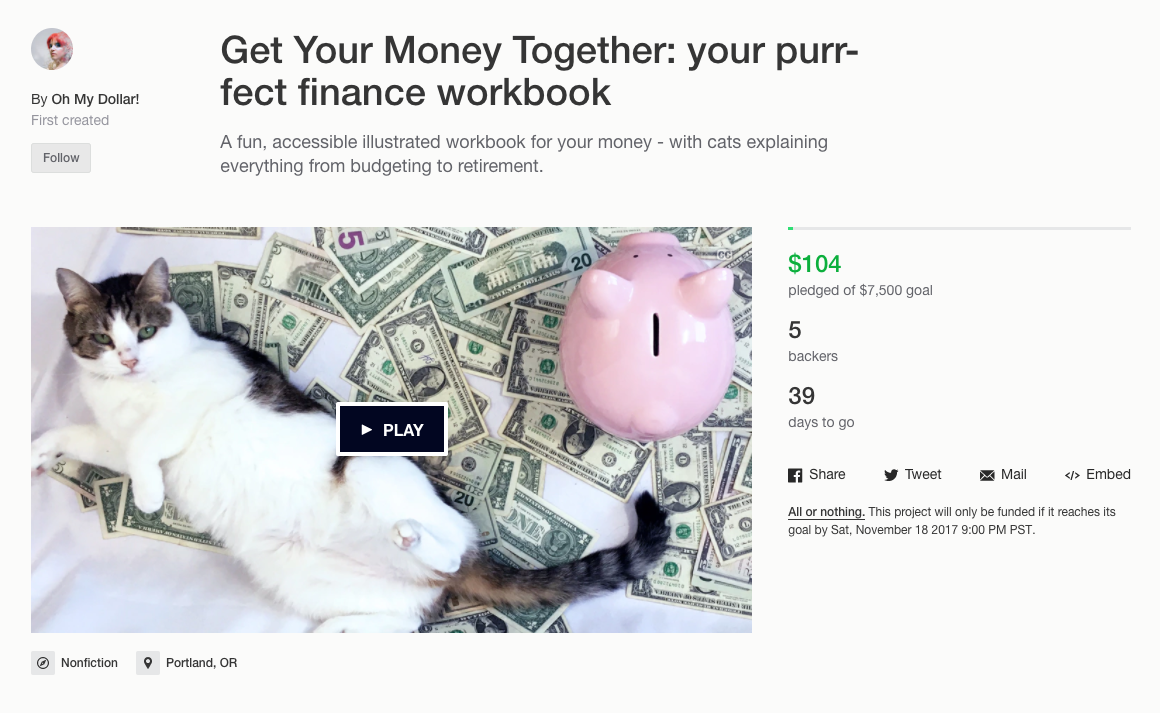
Task: Open the All or nothing explanation link
Action: pos(826,512)
